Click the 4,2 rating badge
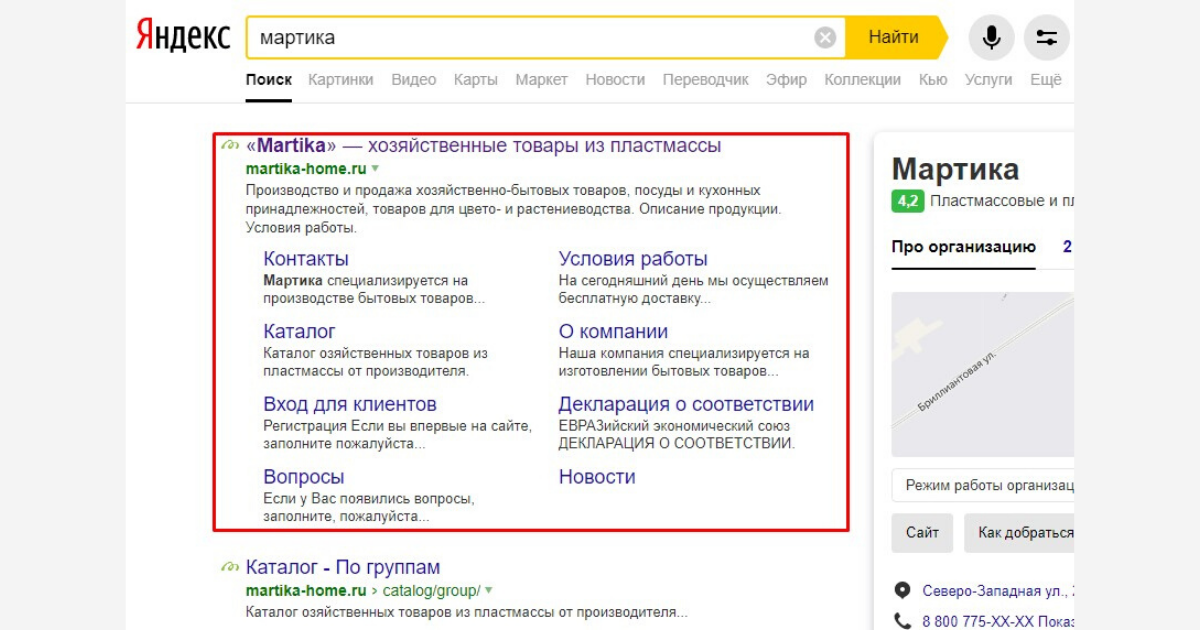This screenshot has width=1200, height=630. [x=908, y=200]
